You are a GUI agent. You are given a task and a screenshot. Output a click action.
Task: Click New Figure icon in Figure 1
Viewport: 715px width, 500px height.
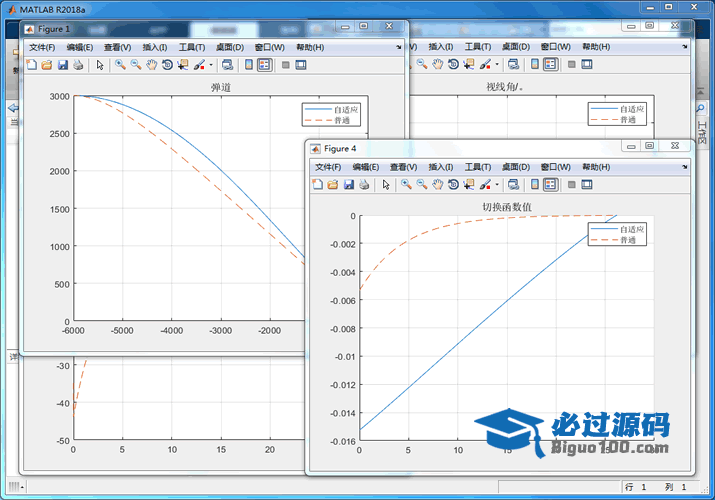pyautogui.click(x=31, y=65)
